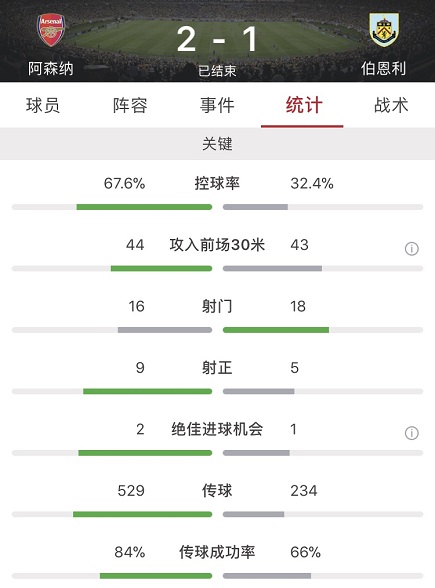This screenshot has height=588, width=435.
Task: Tap the 已结束 match status label
Action: (x=217, y=70)
